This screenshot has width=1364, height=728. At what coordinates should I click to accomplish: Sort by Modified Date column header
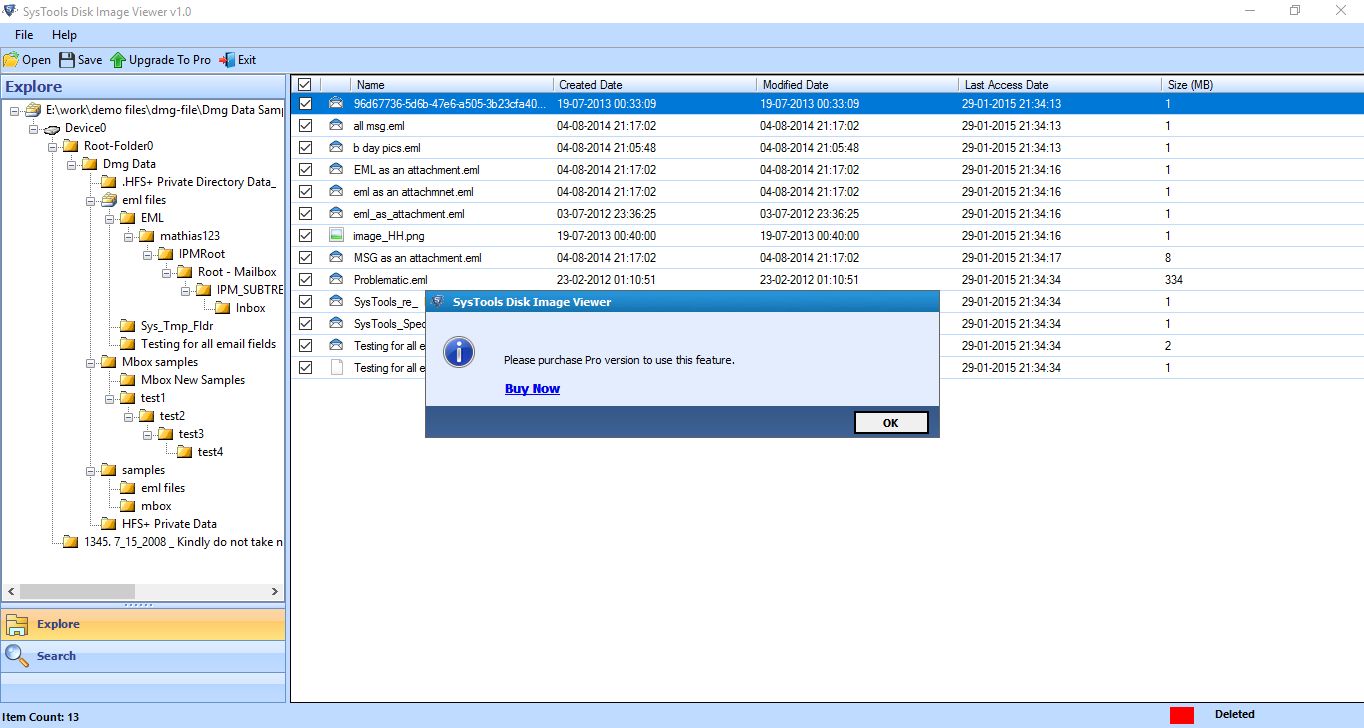[857, 85]
